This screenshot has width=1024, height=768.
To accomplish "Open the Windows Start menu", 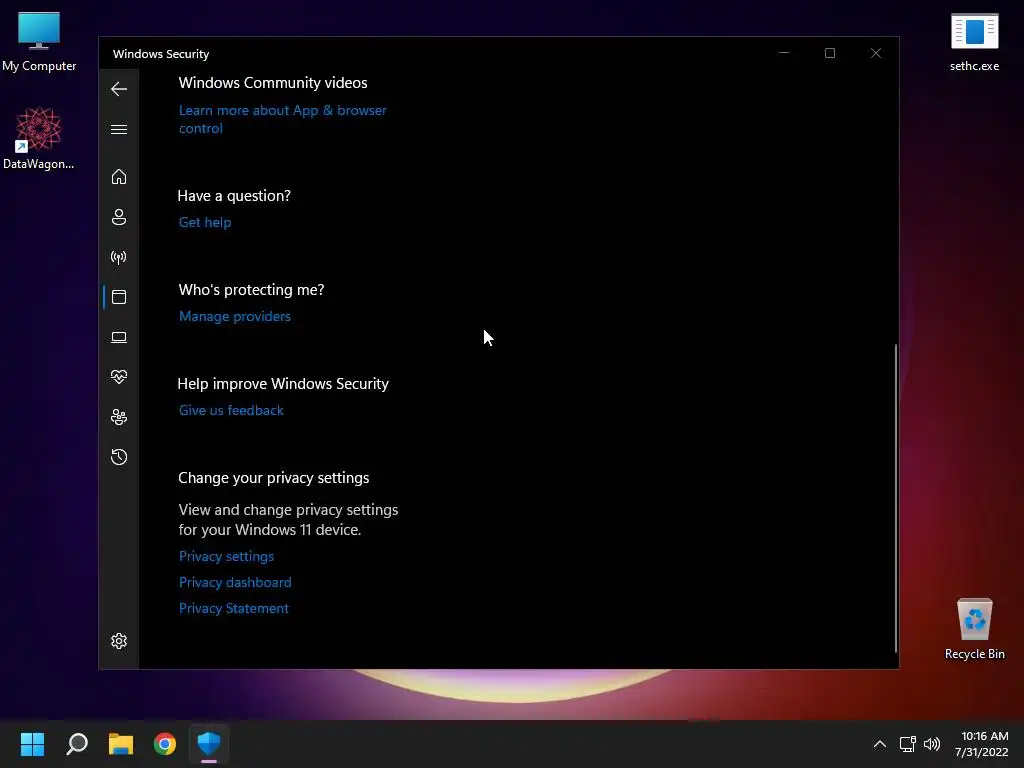I will click(32, 744).
